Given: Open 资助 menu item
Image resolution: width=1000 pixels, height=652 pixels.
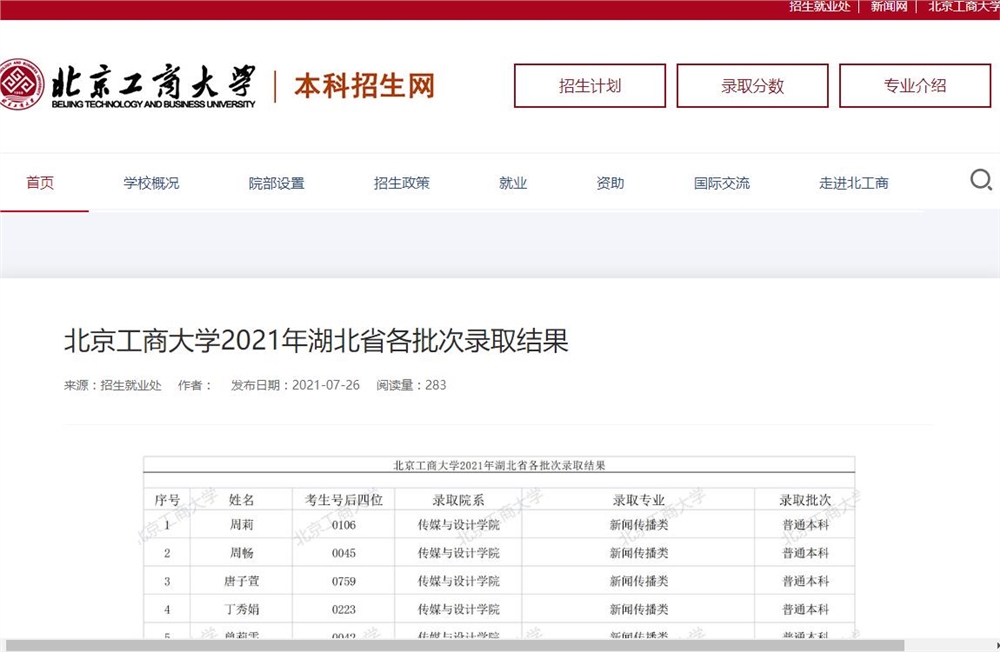Looking at the screenshot, I should pos(610,183).
